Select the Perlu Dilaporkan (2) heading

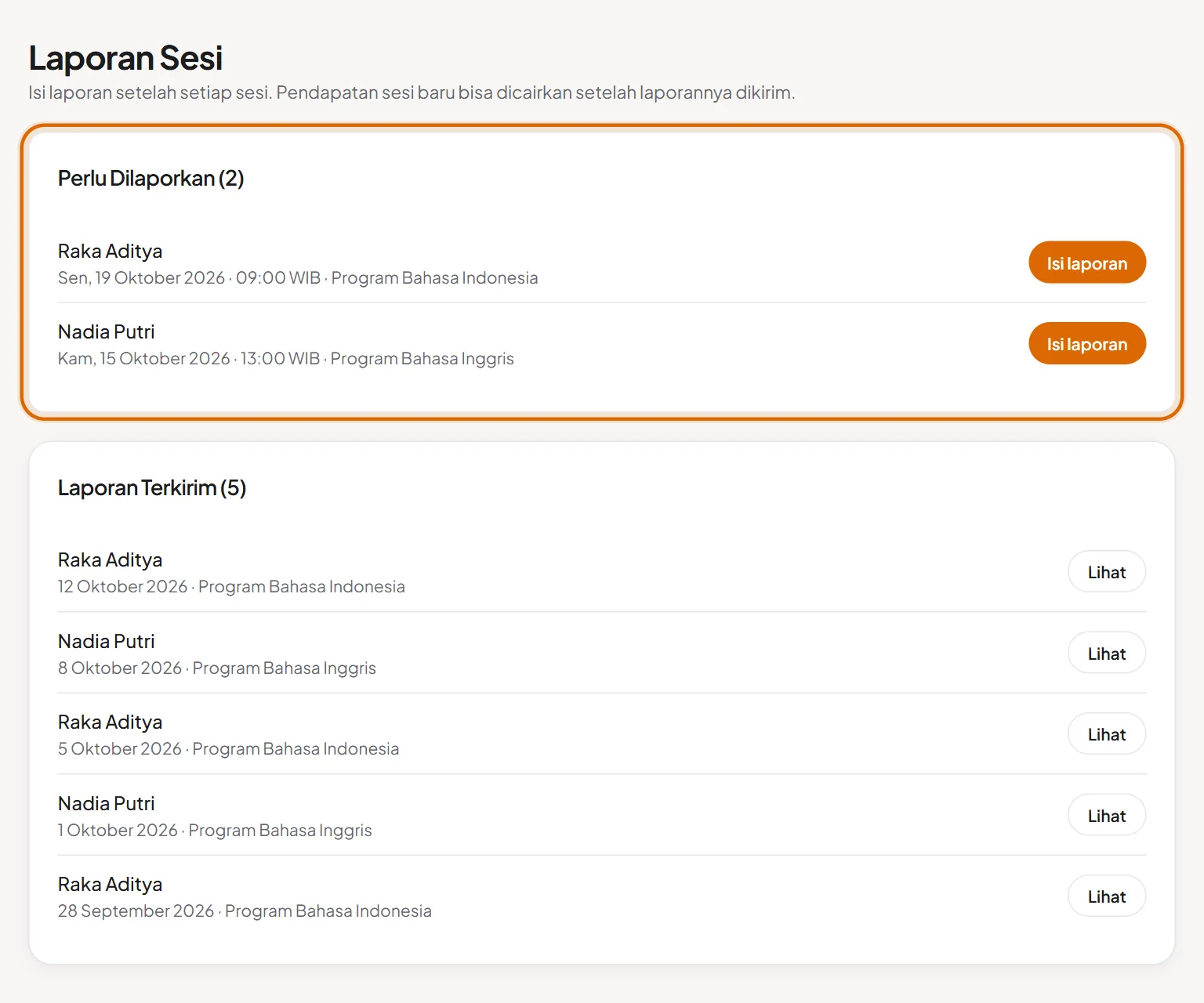coord(150,179)
